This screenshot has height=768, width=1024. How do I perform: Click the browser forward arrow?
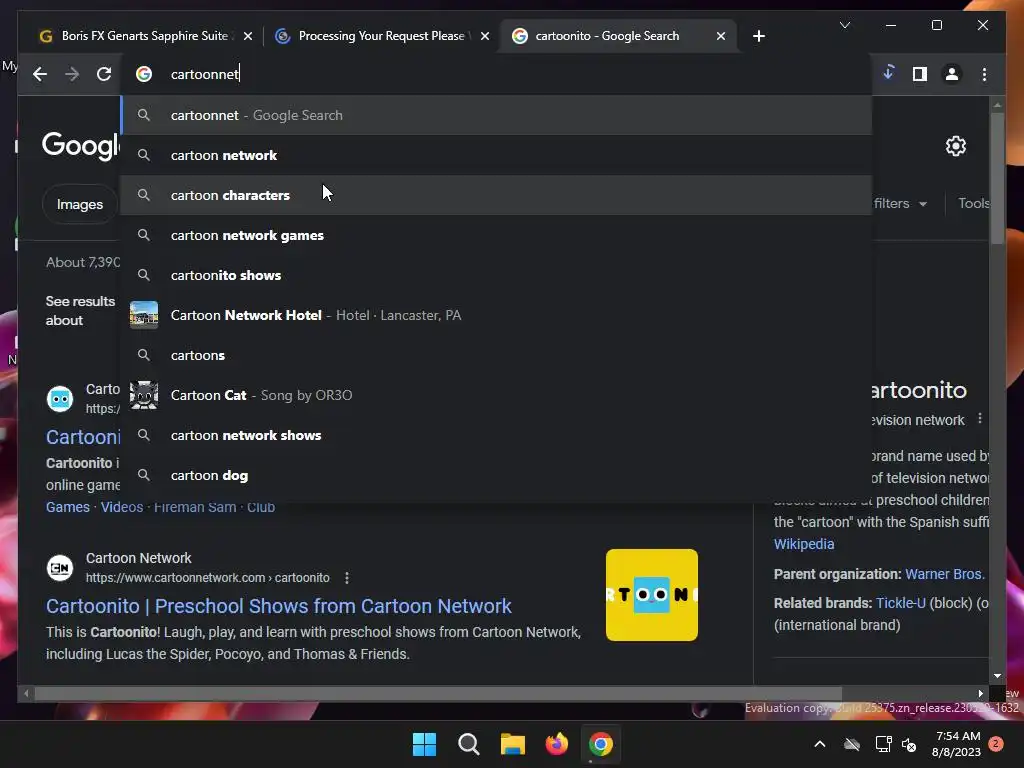tap(72, 74)
